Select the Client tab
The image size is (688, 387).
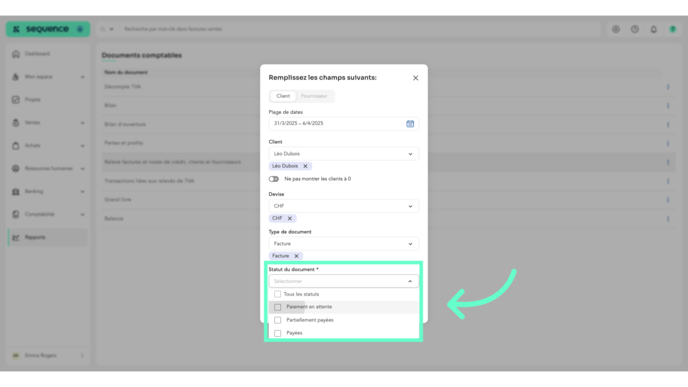tap(283, 96)
